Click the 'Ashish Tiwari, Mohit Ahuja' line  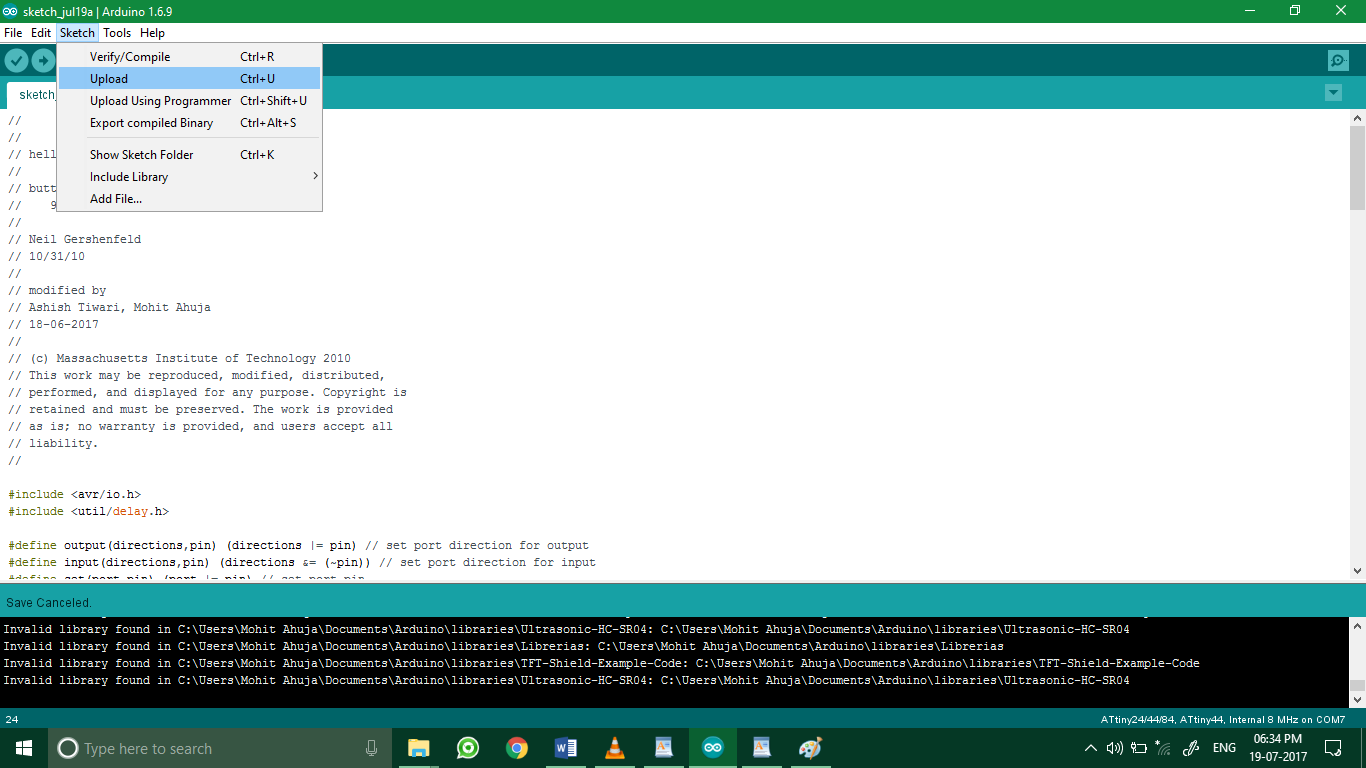click(x=109, y=308)
